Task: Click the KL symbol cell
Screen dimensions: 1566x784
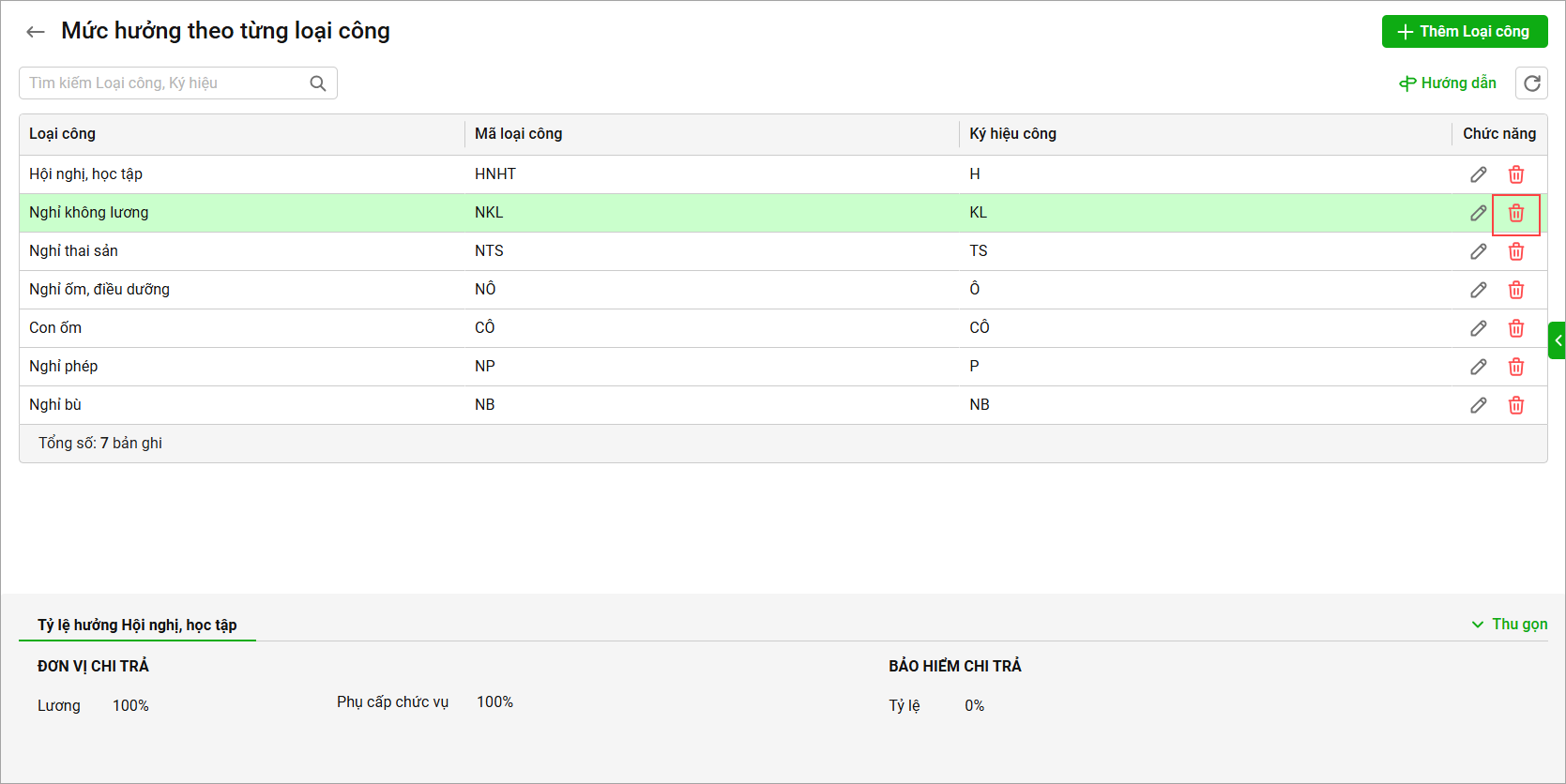Action: pyautogui.click(x=979, y=213)
